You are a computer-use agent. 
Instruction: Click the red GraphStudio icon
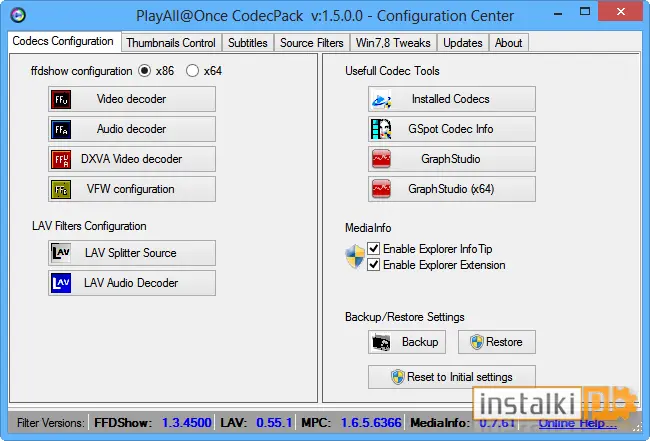tap(381, 159)
